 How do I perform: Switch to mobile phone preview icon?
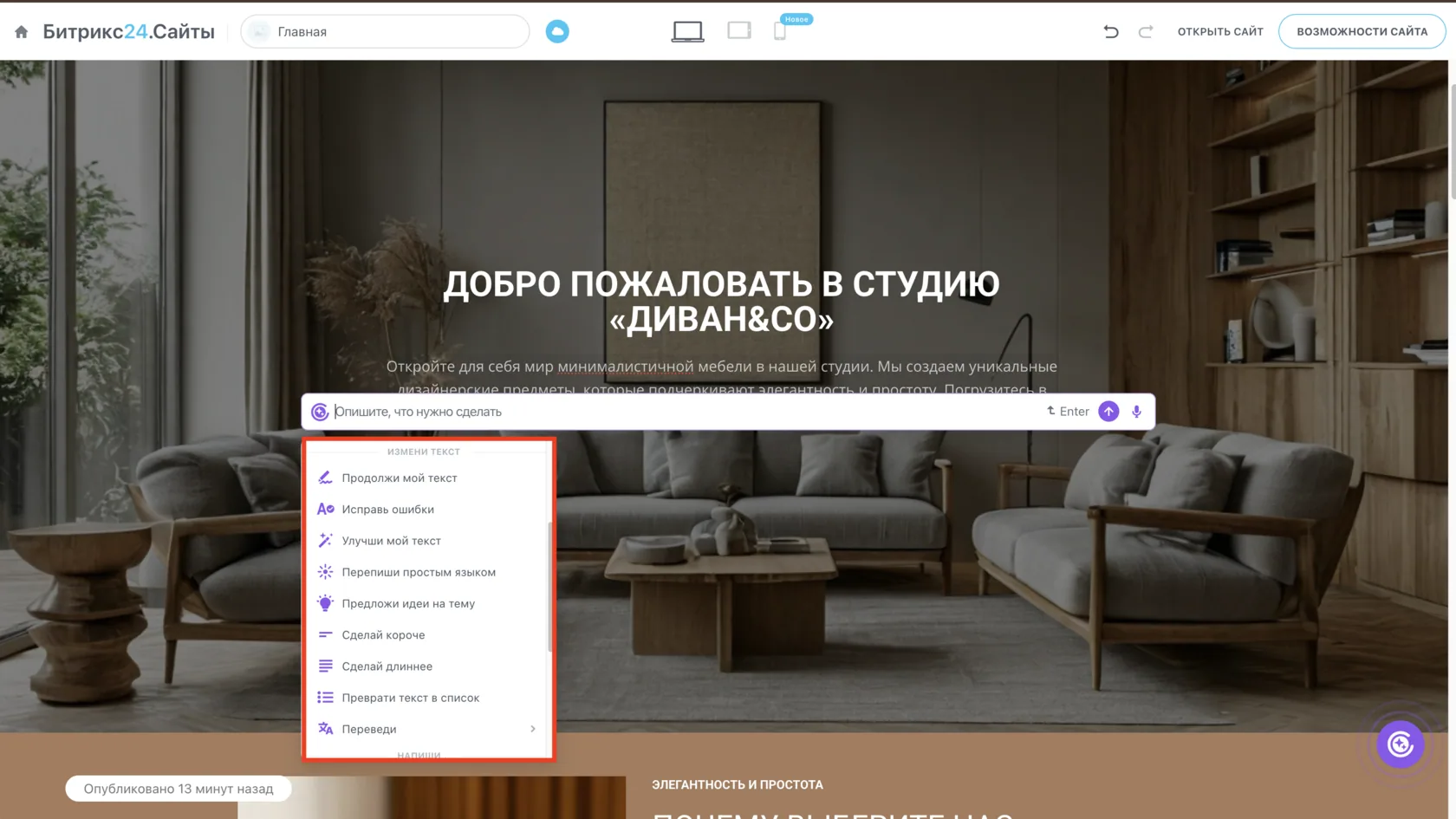click(x=780, y=32)
